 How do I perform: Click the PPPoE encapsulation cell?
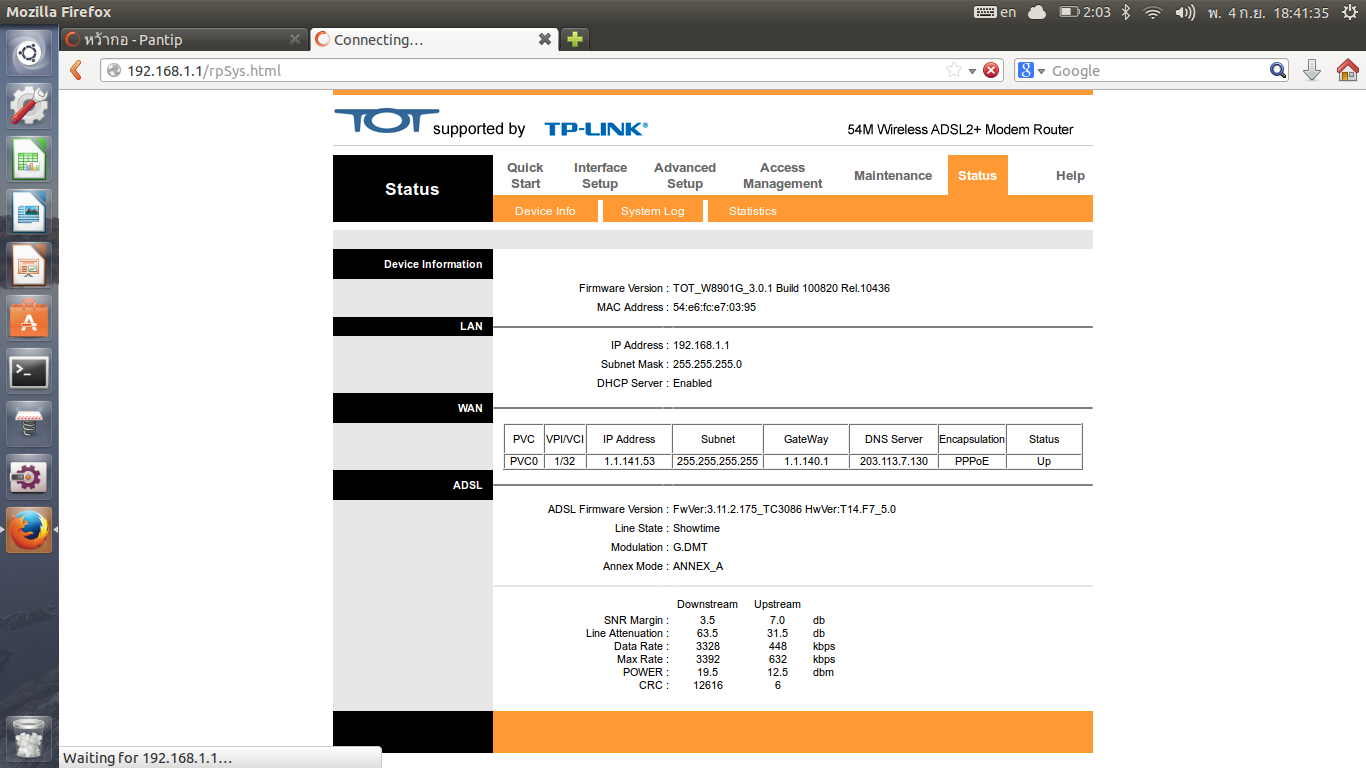(971, 461)
